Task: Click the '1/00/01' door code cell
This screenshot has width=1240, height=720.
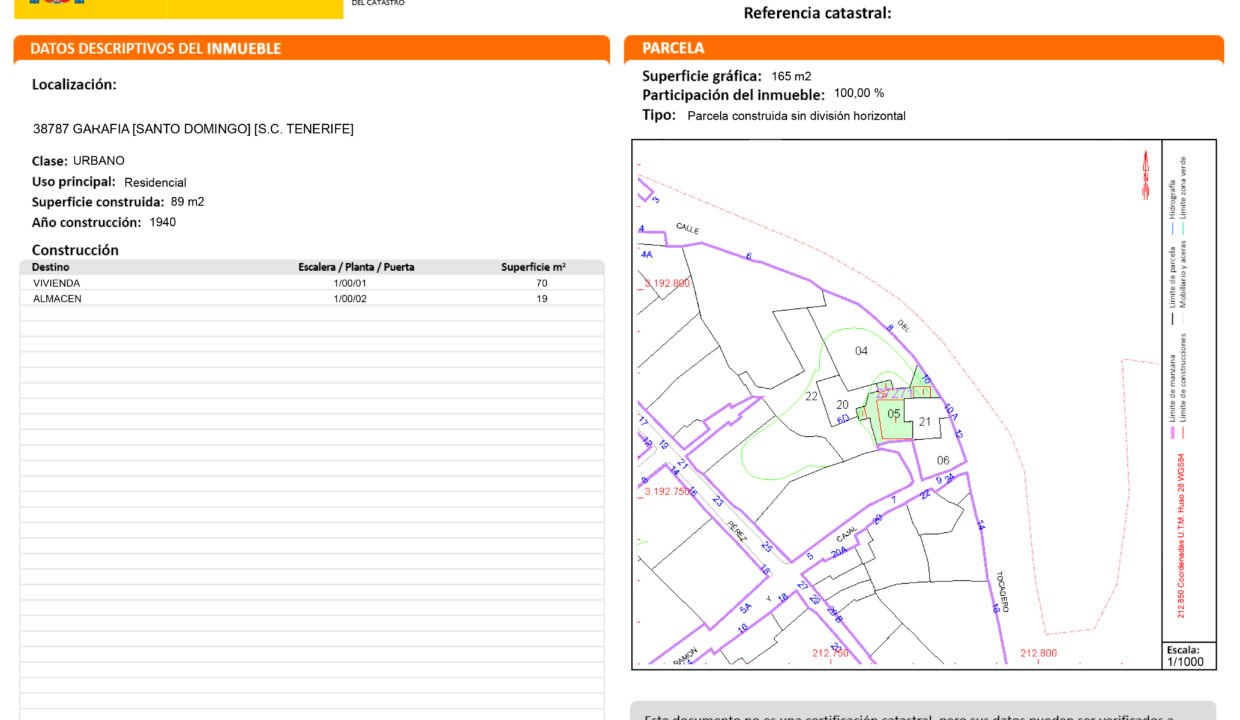Action: (350, 283)
